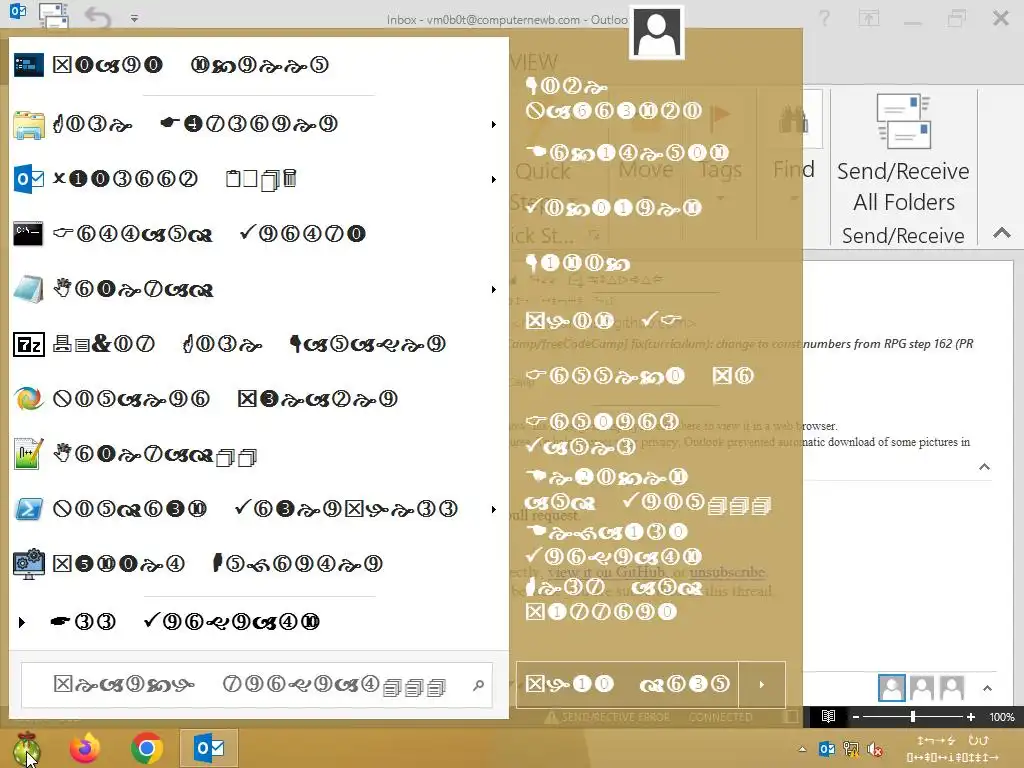This screenshot has width=1024, height=768.
Task: Select the second avatar in People Pane
Action: [921, 688]
